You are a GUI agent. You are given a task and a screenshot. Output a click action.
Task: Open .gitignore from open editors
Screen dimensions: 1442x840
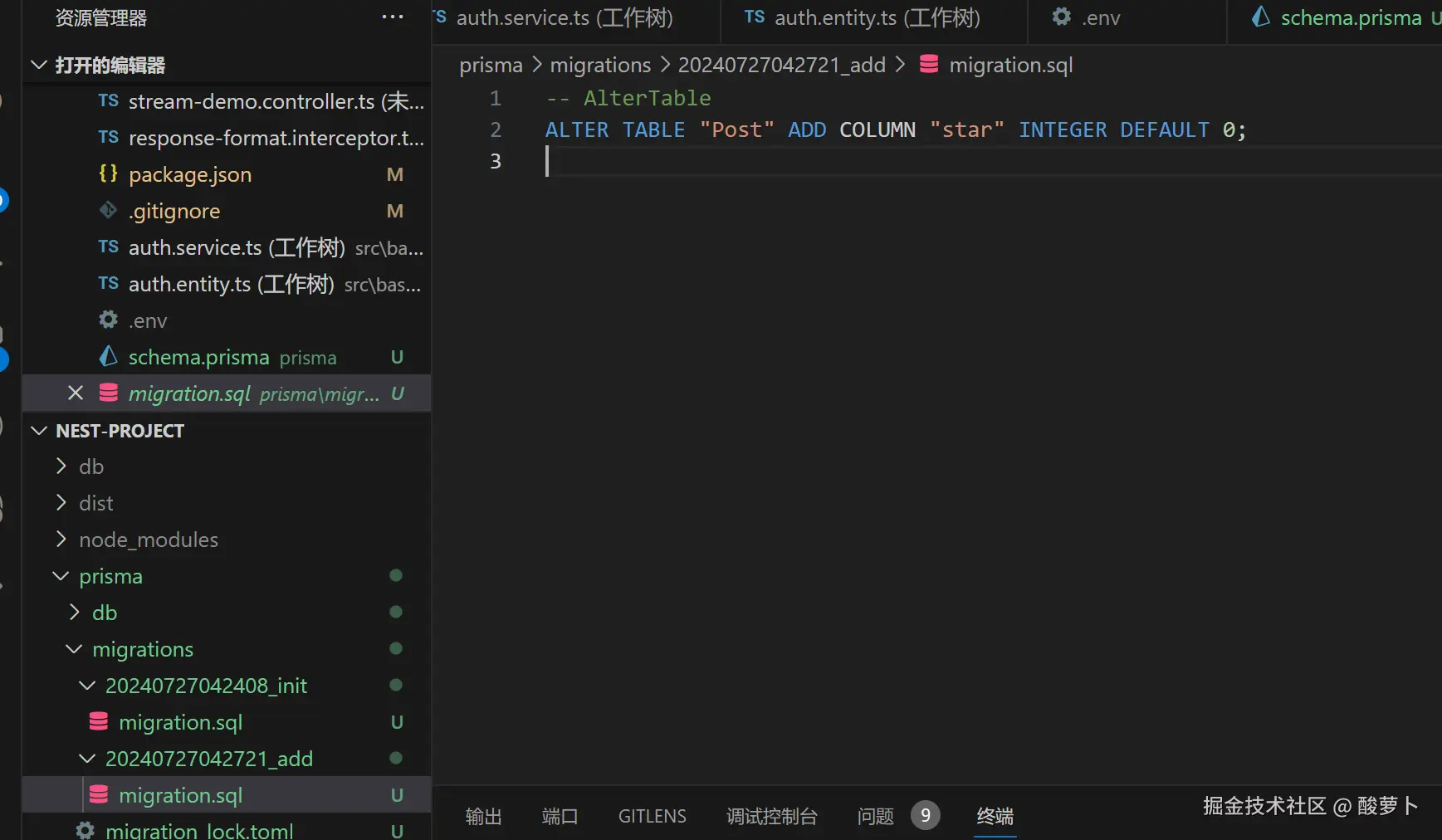[x=227, y=211]
